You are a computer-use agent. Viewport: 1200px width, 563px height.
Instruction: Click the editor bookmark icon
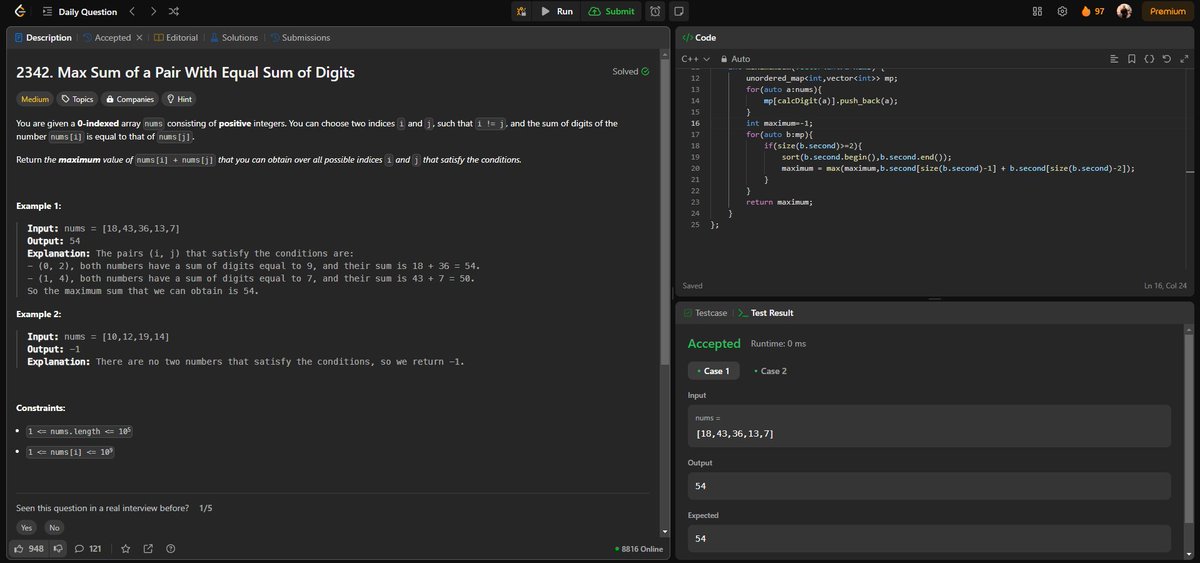click(1132, 59)
